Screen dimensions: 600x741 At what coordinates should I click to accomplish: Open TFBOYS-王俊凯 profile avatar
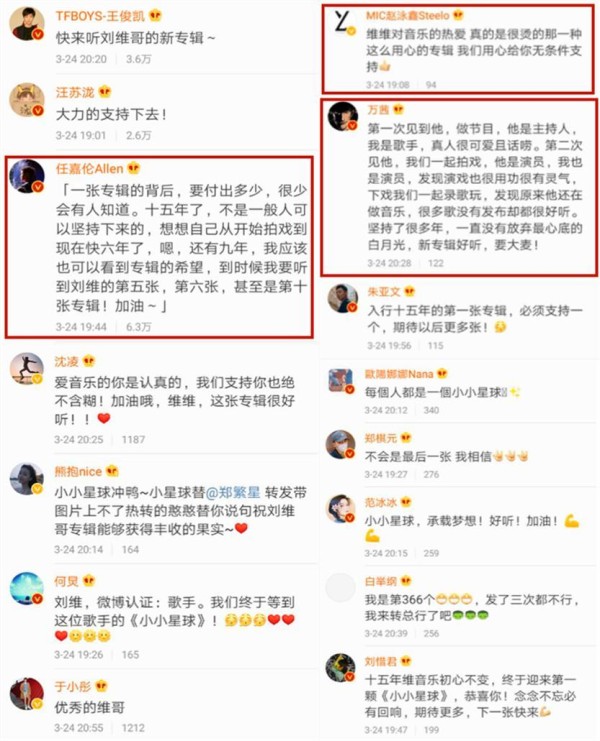coord(26,24)
